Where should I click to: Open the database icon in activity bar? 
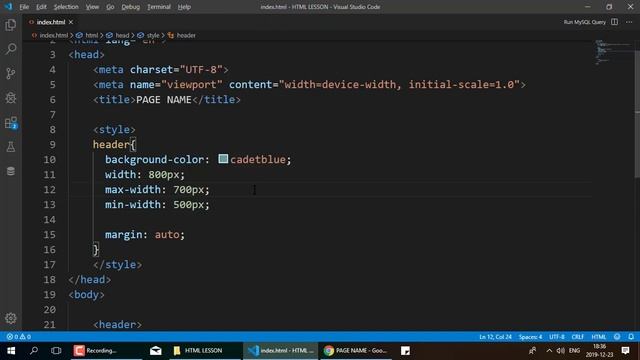click(11, 171)
